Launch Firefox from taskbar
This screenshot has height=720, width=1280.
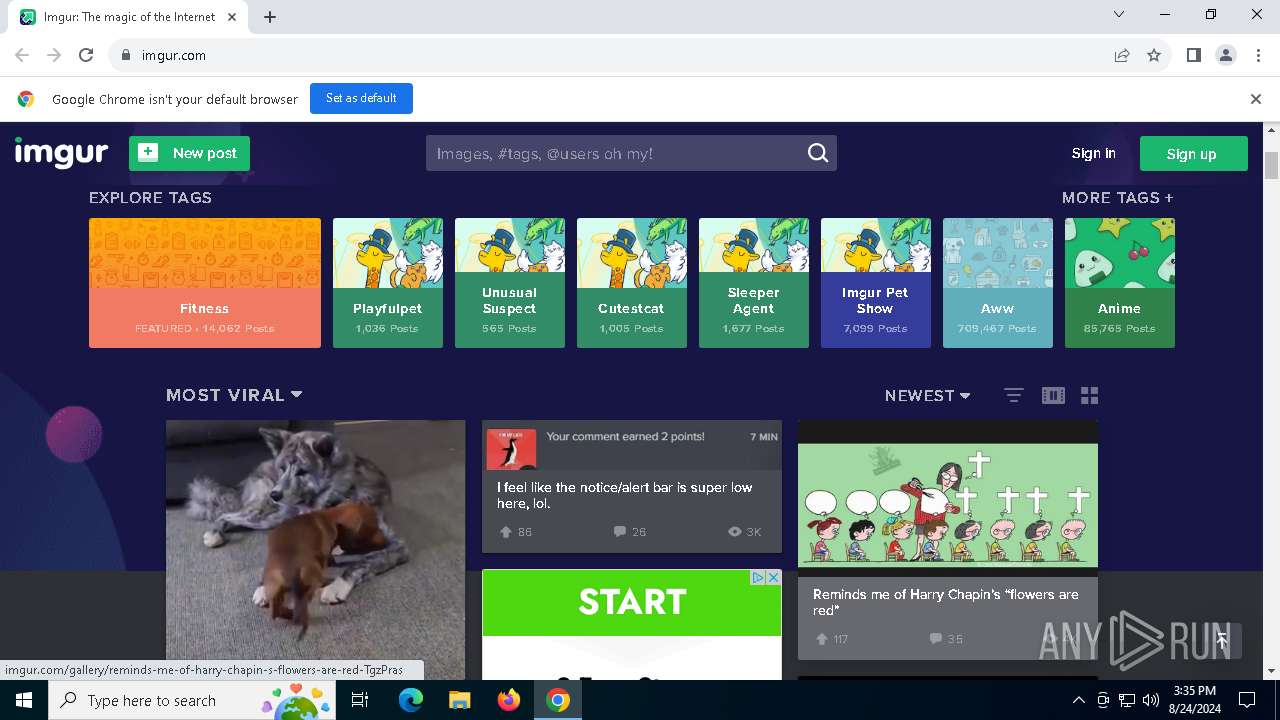(x=508, y=700)
